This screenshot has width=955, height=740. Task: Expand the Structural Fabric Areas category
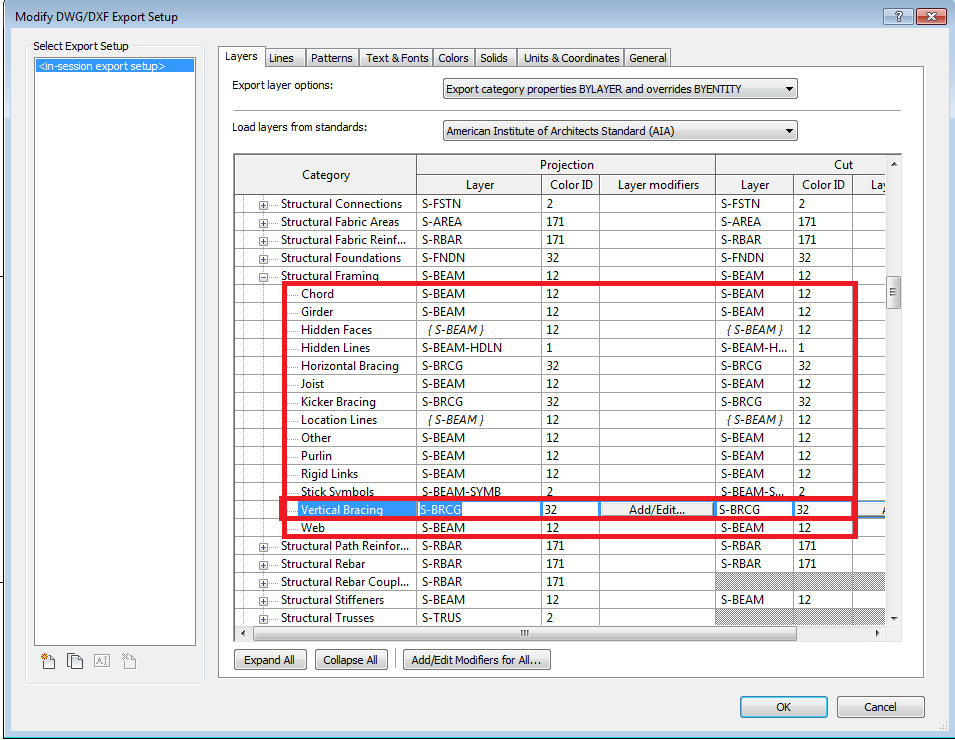(263, 223)
